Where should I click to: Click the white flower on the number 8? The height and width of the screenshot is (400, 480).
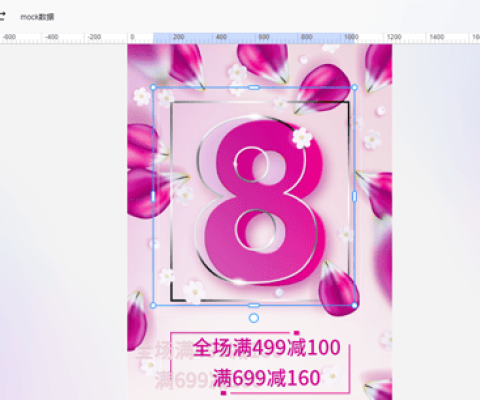click(x=302, y=137)
